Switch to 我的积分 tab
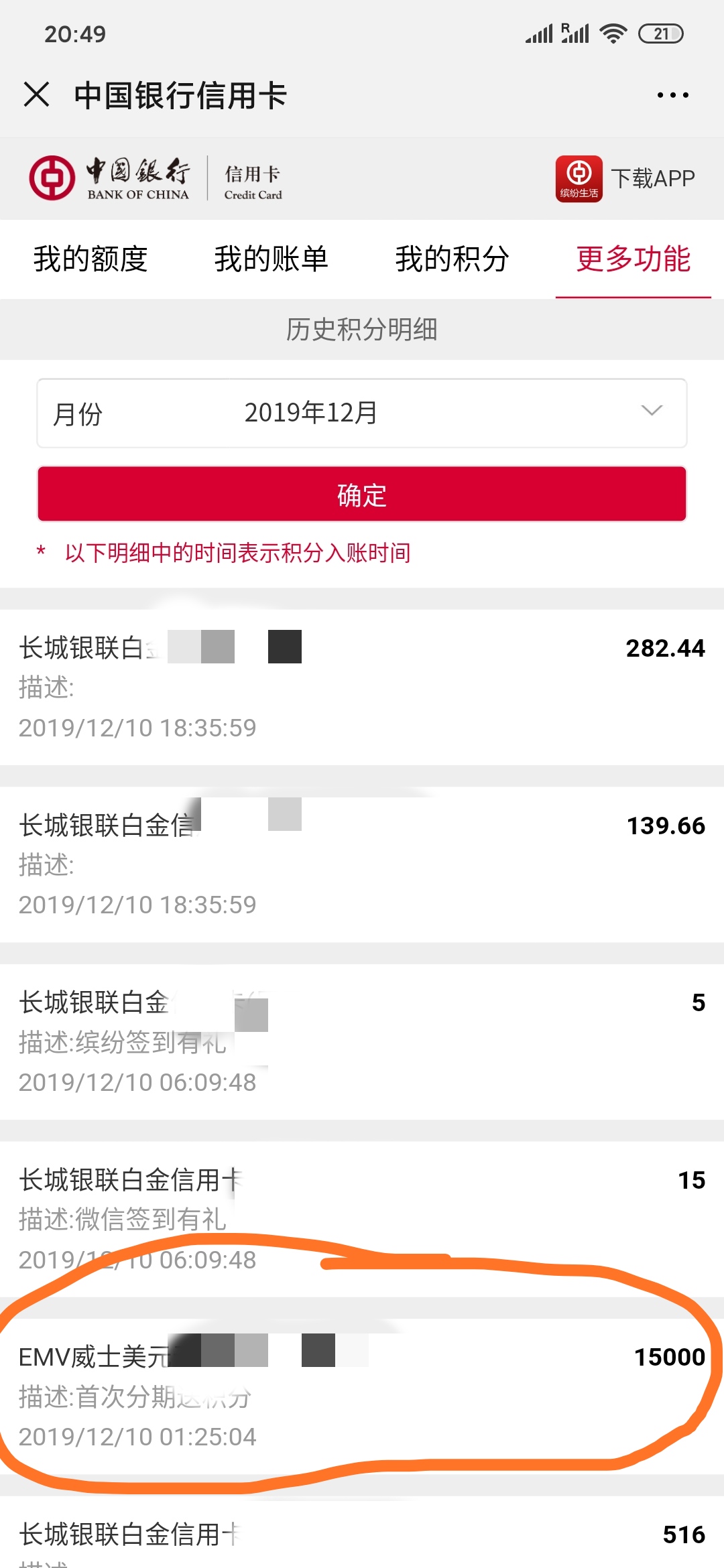Screen dimensions: 724x1568 [452, 259]
